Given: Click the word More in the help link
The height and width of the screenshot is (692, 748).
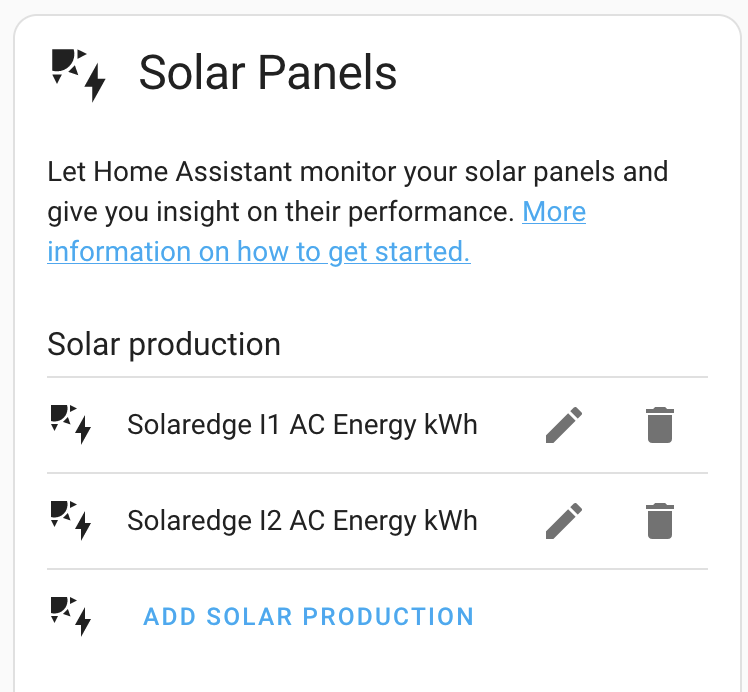Looking at the screenshot, I should [554, 211].
